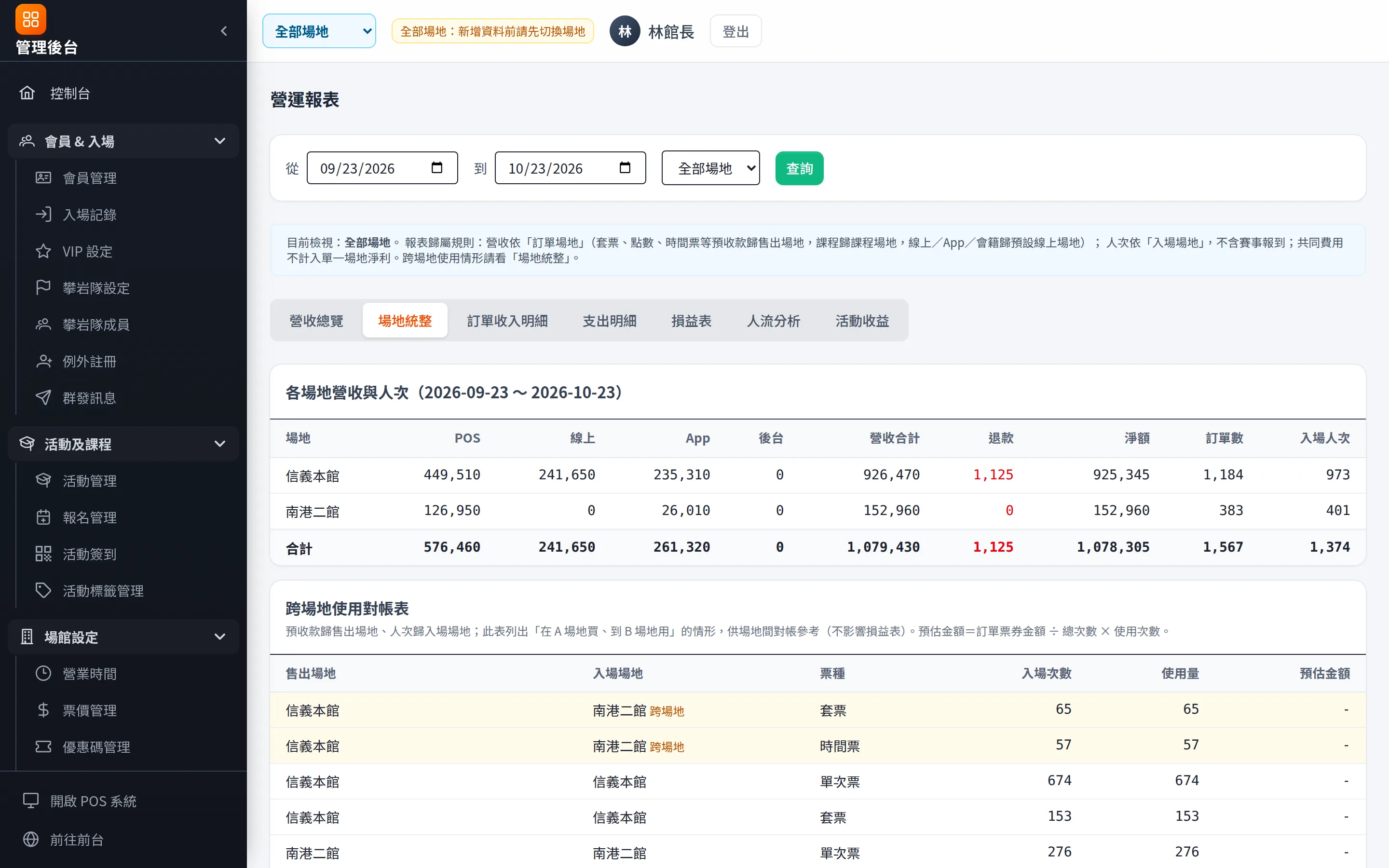1389x868 pixels.
Task: Collapse the 活動及課程 section
Action: point(123,444)
